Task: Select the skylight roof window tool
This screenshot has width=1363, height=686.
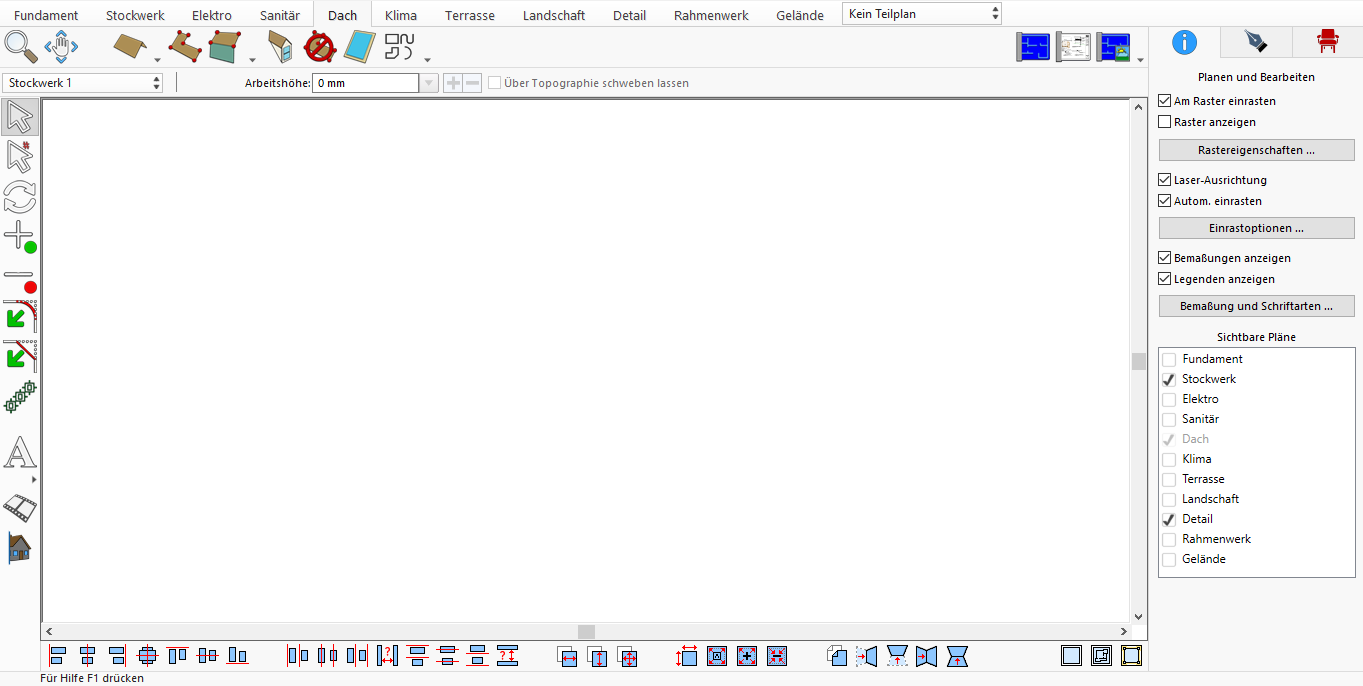Action: tap(360, 46)
